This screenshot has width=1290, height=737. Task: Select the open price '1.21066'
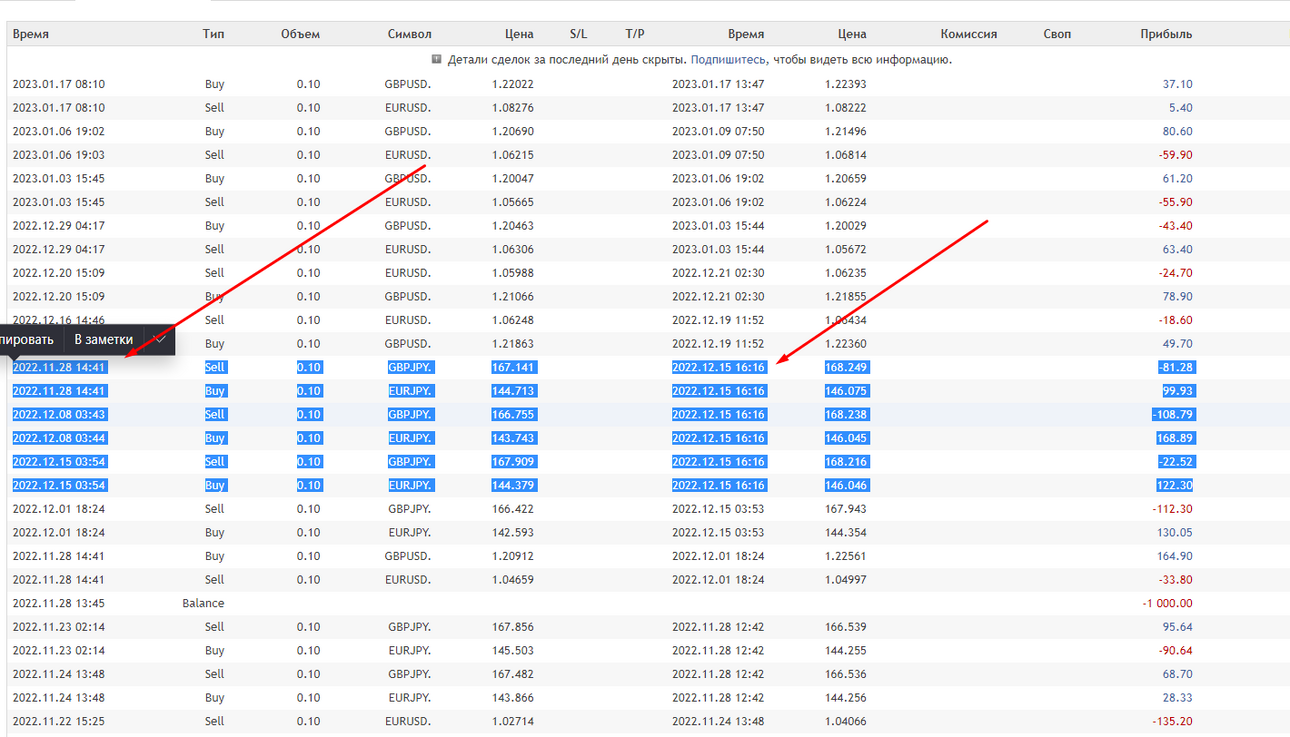[513, 296]
